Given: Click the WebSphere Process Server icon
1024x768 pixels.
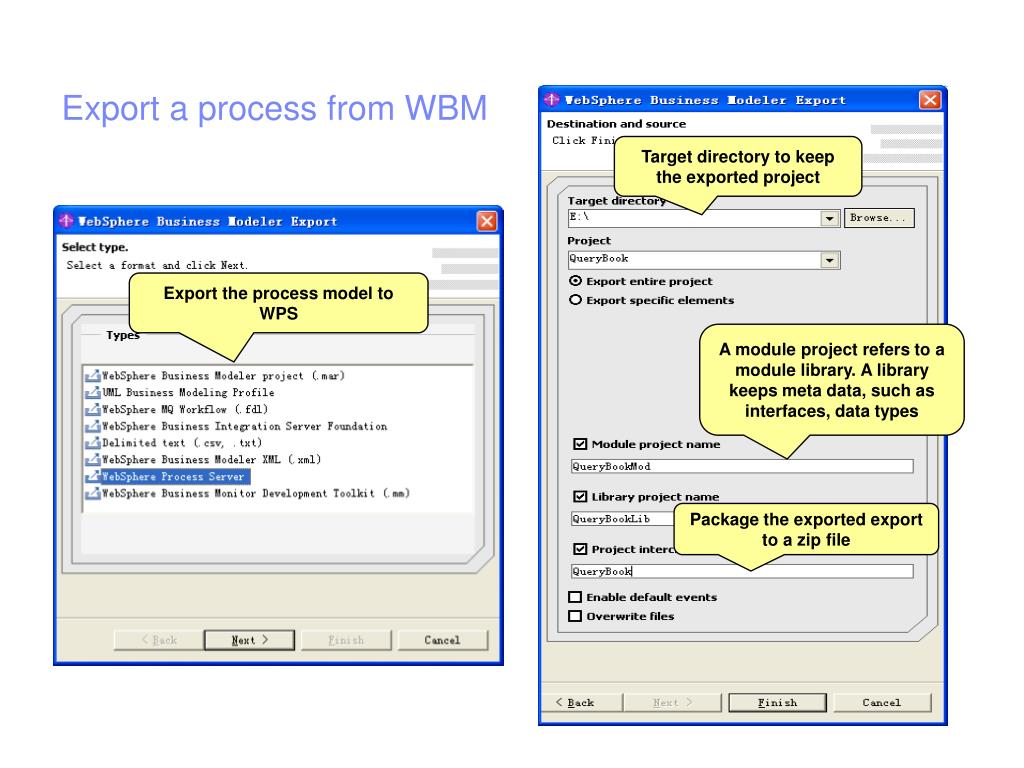Looking at the screenshot, I should [92, 477].
